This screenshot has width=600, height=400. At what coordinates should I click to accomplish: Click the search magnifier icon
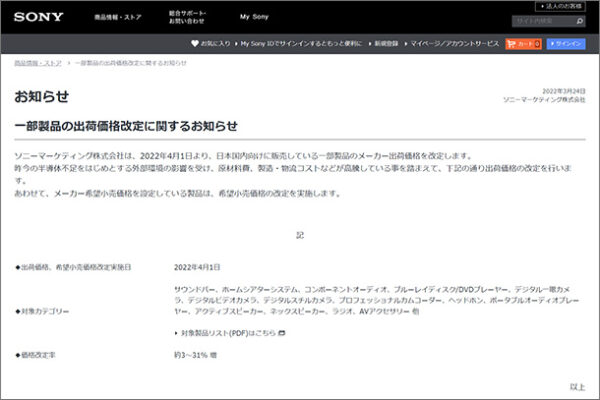click(x=580, y=21)
